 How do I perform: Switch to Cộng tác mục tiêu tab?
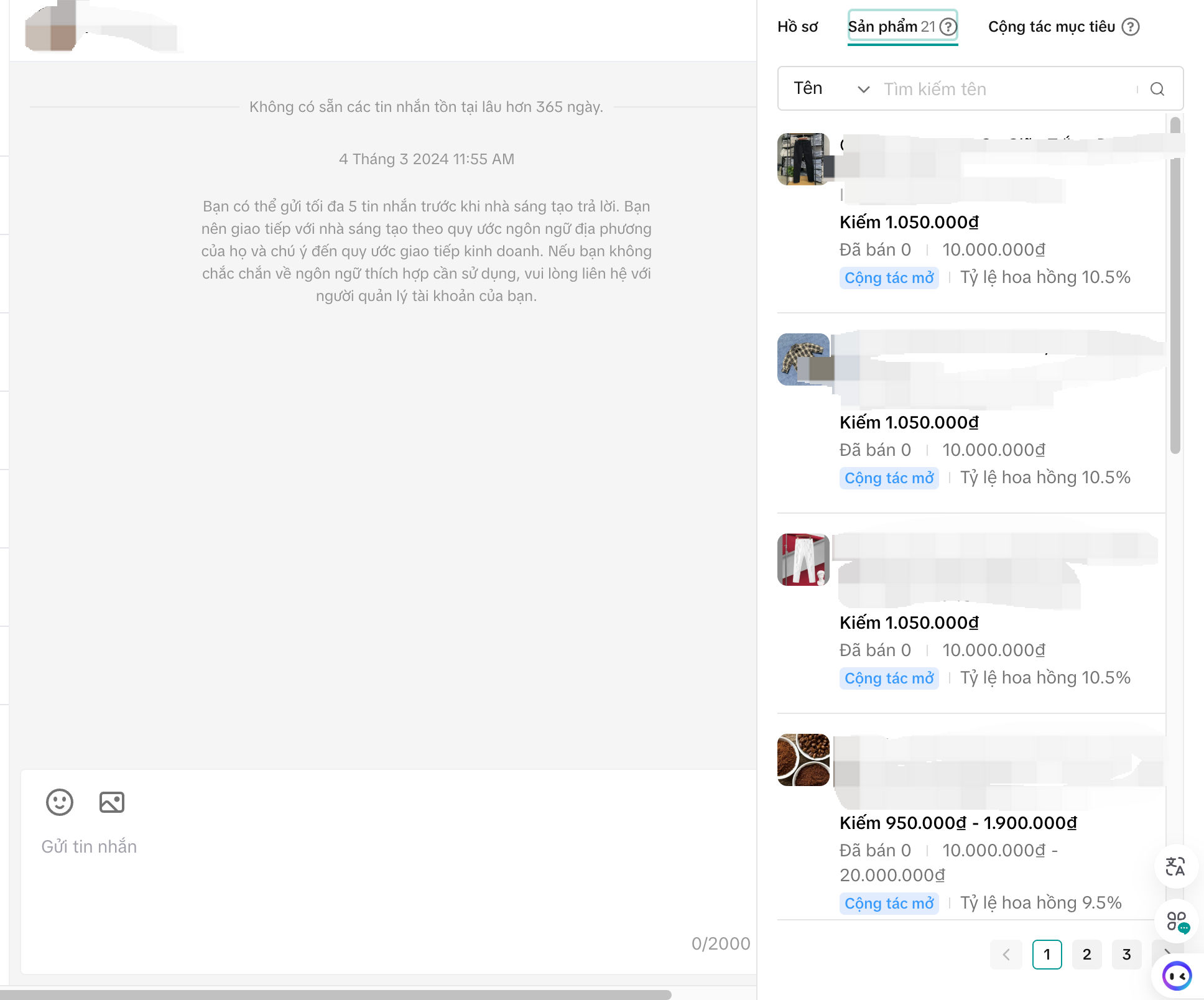1051,27
